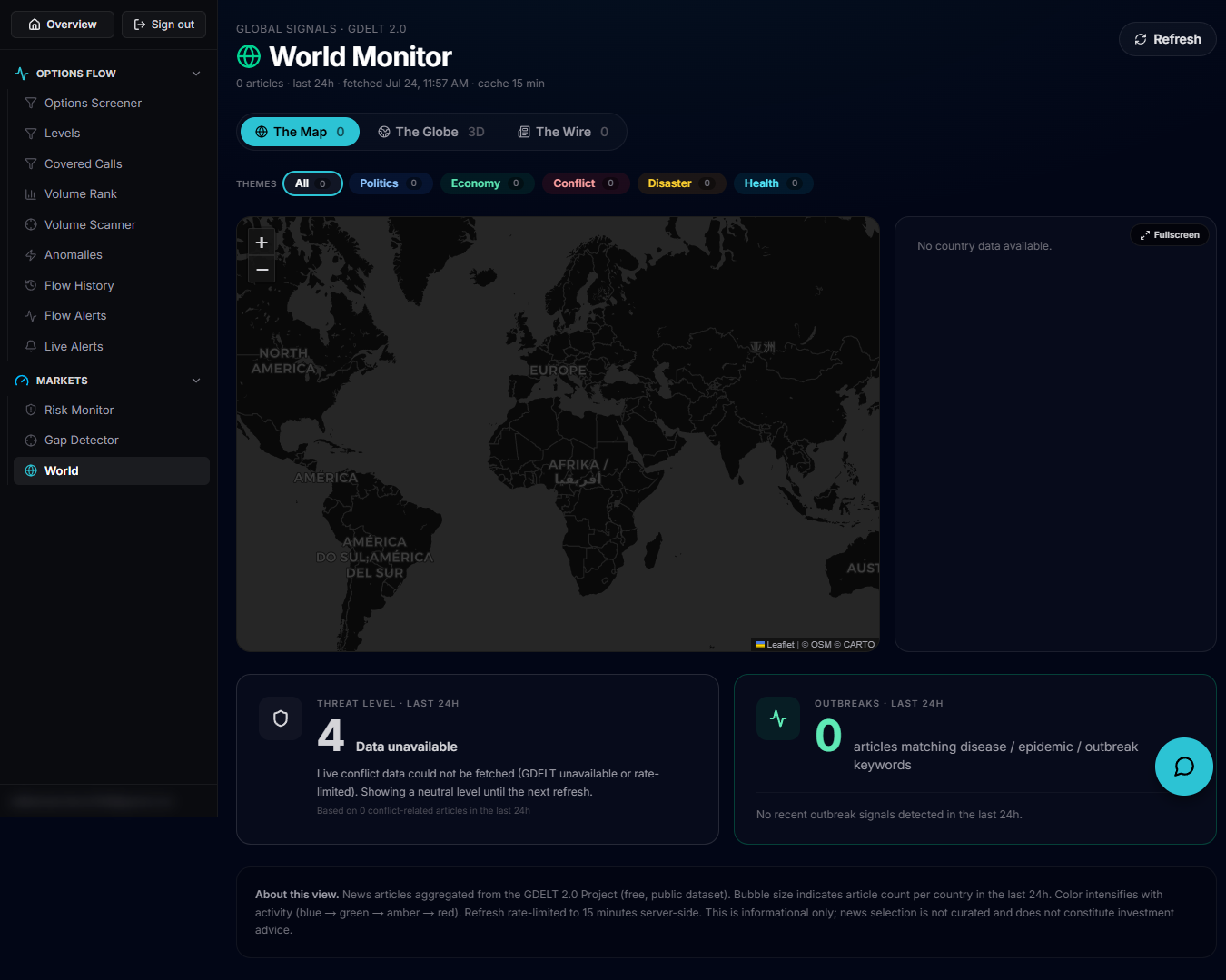Filter by Economy theme
Viewport: 1226px width, 980px height.
[486, 183]
